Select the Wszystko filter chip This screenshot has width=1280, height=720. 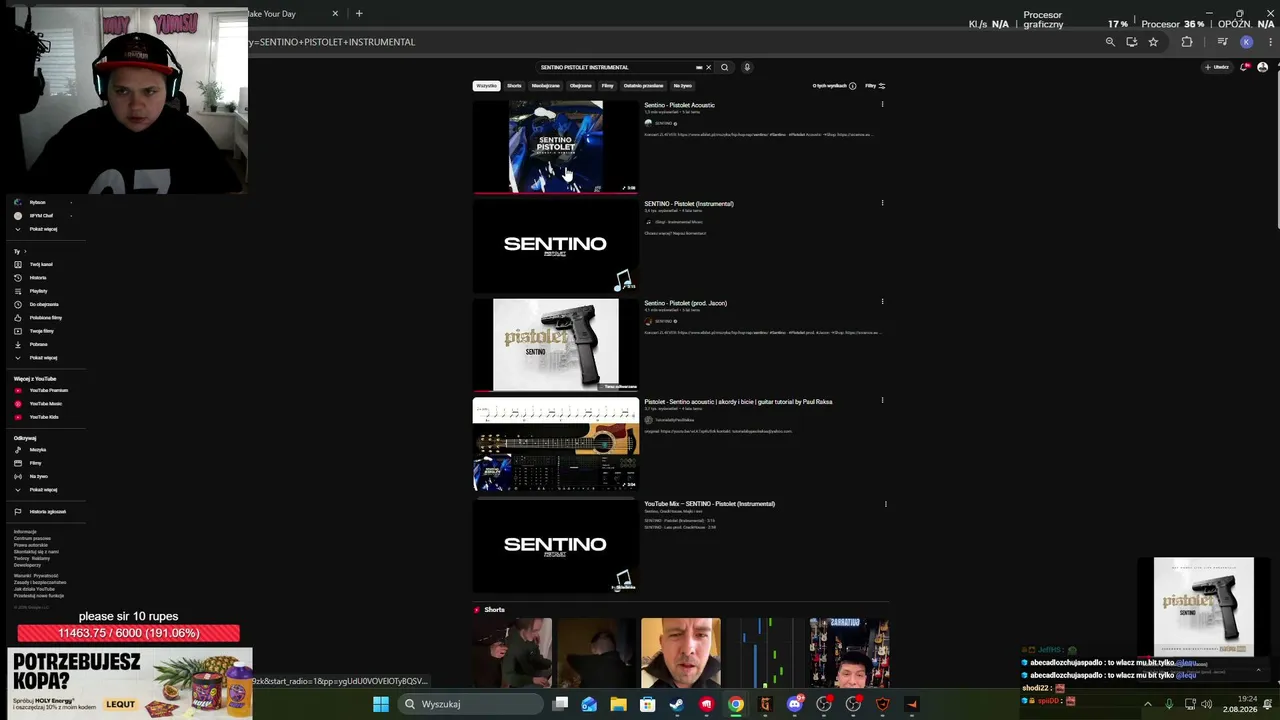[487, 86]
